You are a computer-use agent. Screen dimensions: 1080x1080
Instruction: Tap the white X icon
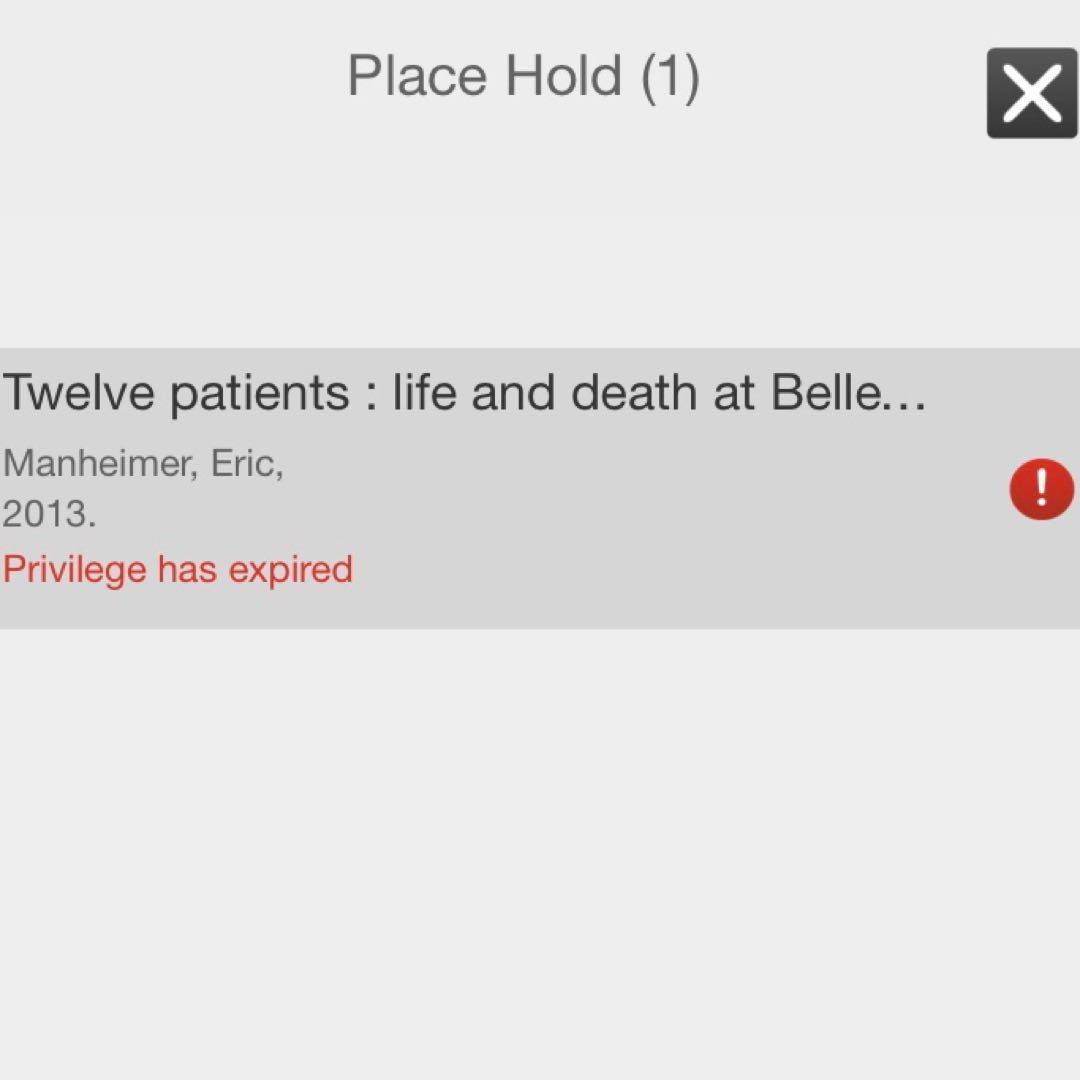(1032, 93)
